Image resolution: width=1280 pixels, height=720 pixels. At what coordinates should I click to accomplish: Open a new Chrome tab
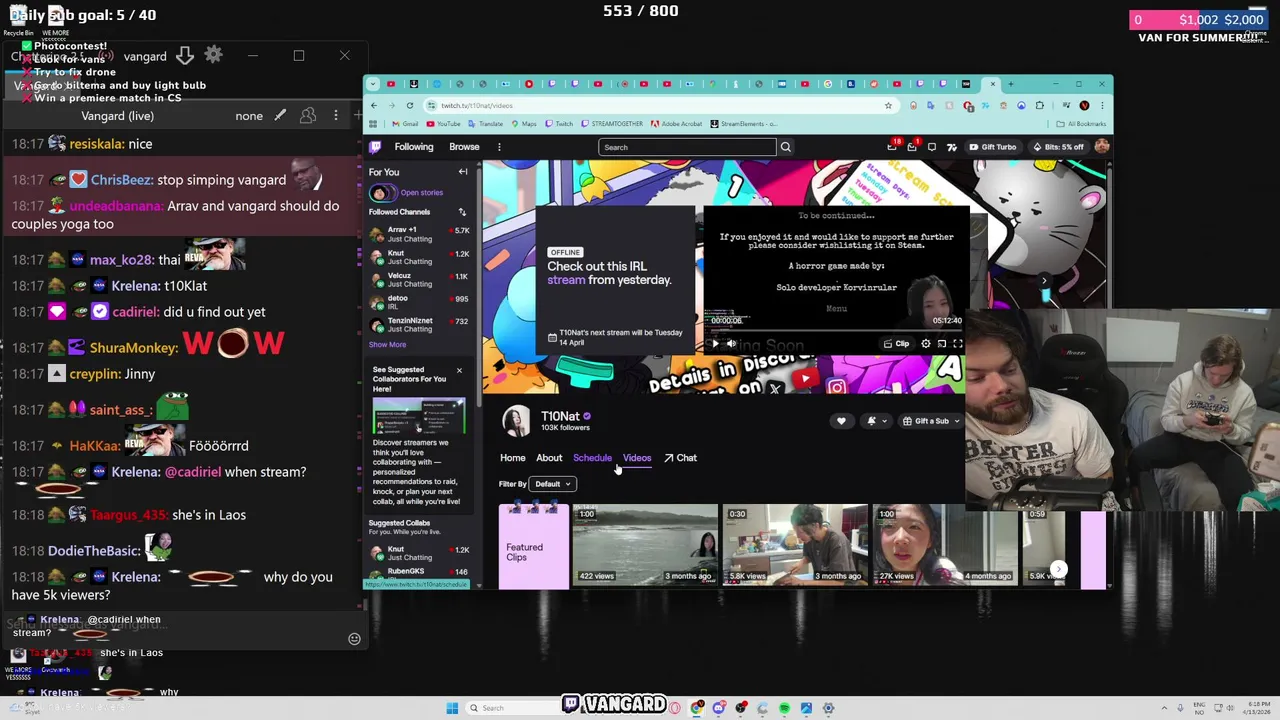1010,84
